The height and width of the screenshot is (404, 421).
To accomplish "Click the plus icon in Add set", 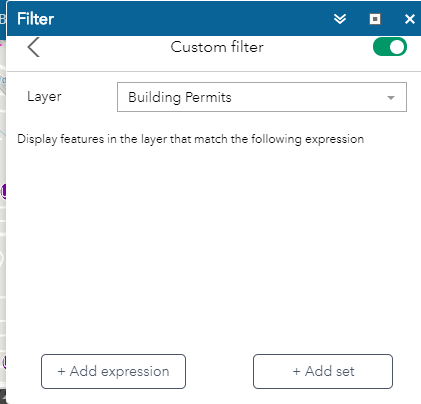I will point(296,371).
